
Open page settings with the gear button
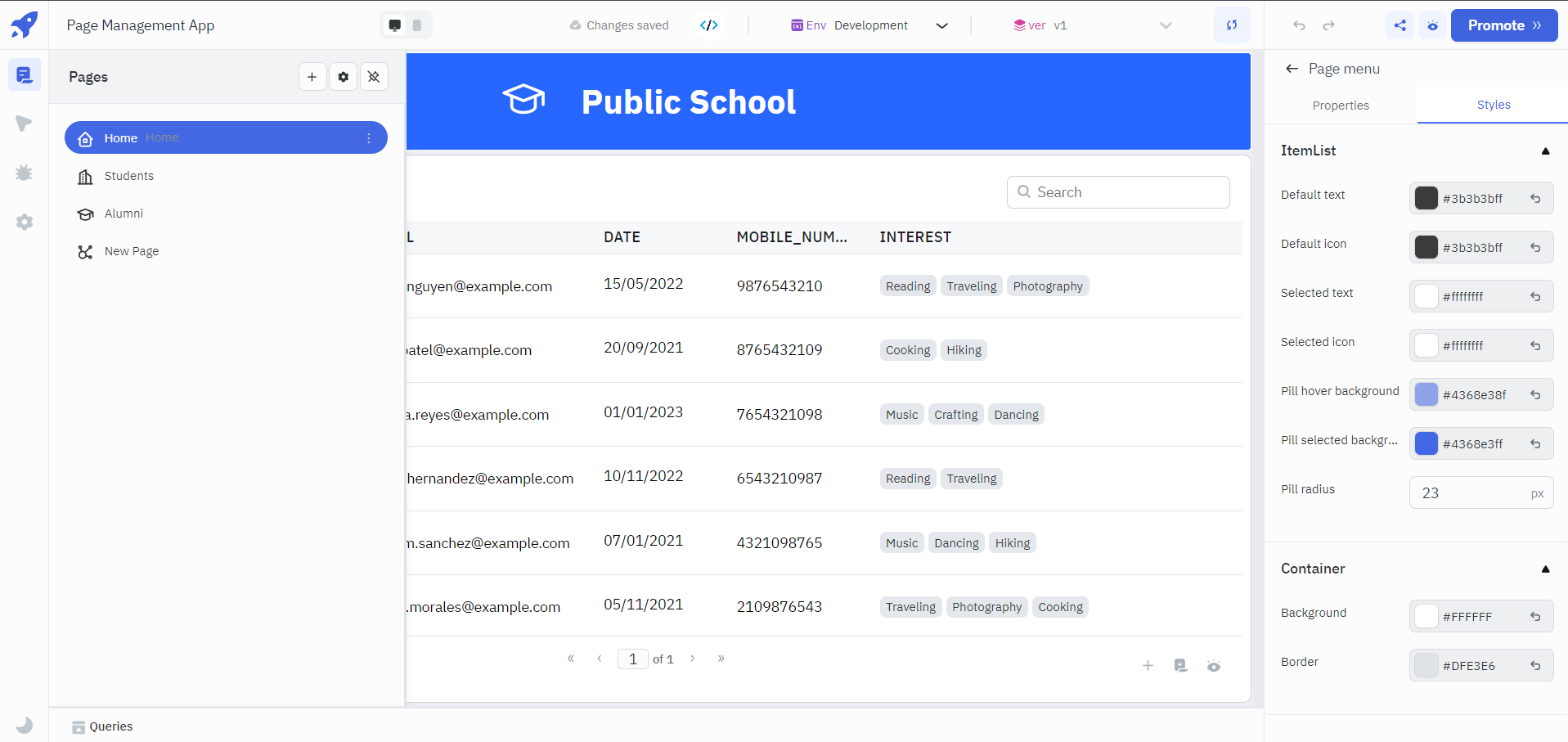pyautogui.click(x=344, y=77)
